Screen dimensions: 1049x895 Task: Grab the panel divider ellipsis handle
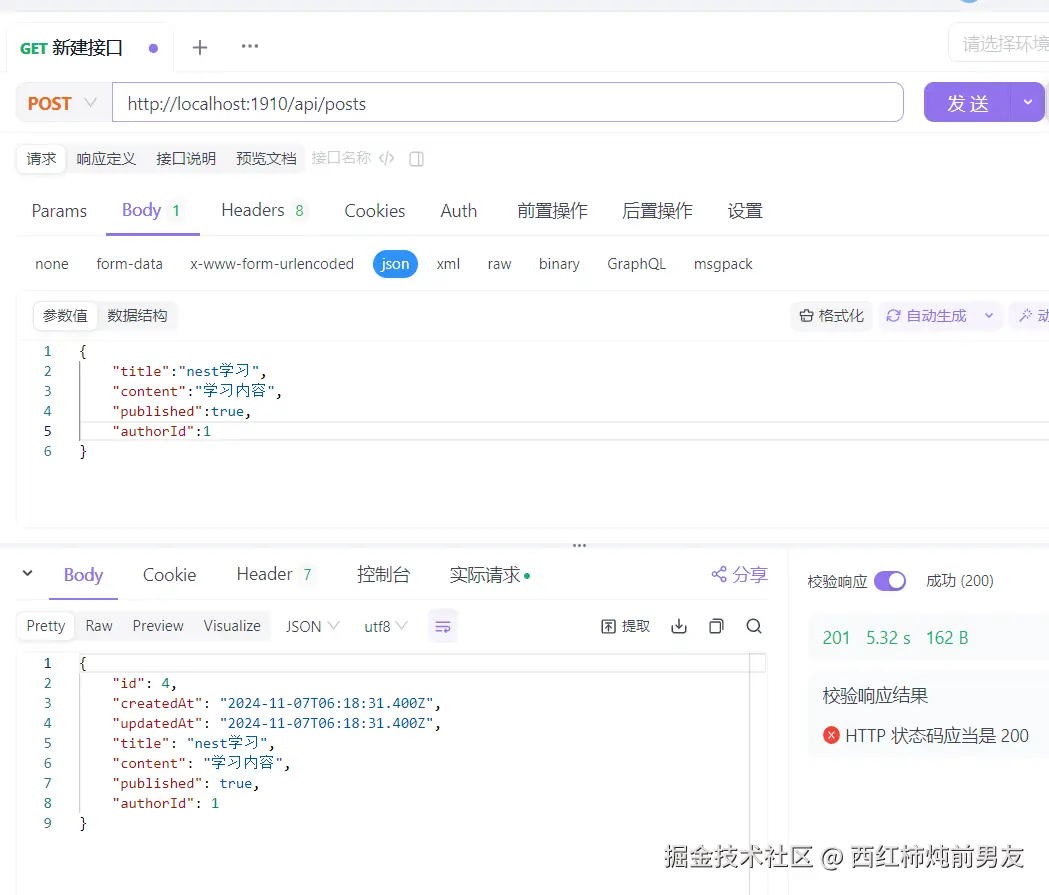click(579, 545)
